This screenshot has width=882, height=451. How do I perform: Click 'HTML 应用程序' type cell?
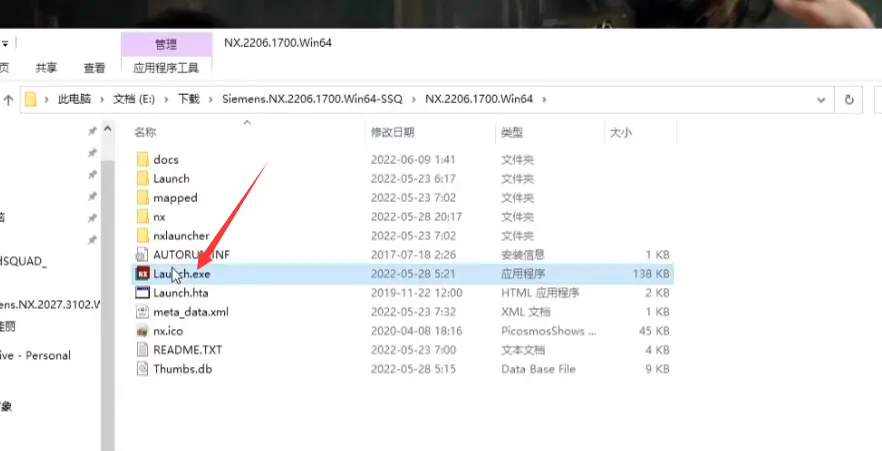[541, 293]
